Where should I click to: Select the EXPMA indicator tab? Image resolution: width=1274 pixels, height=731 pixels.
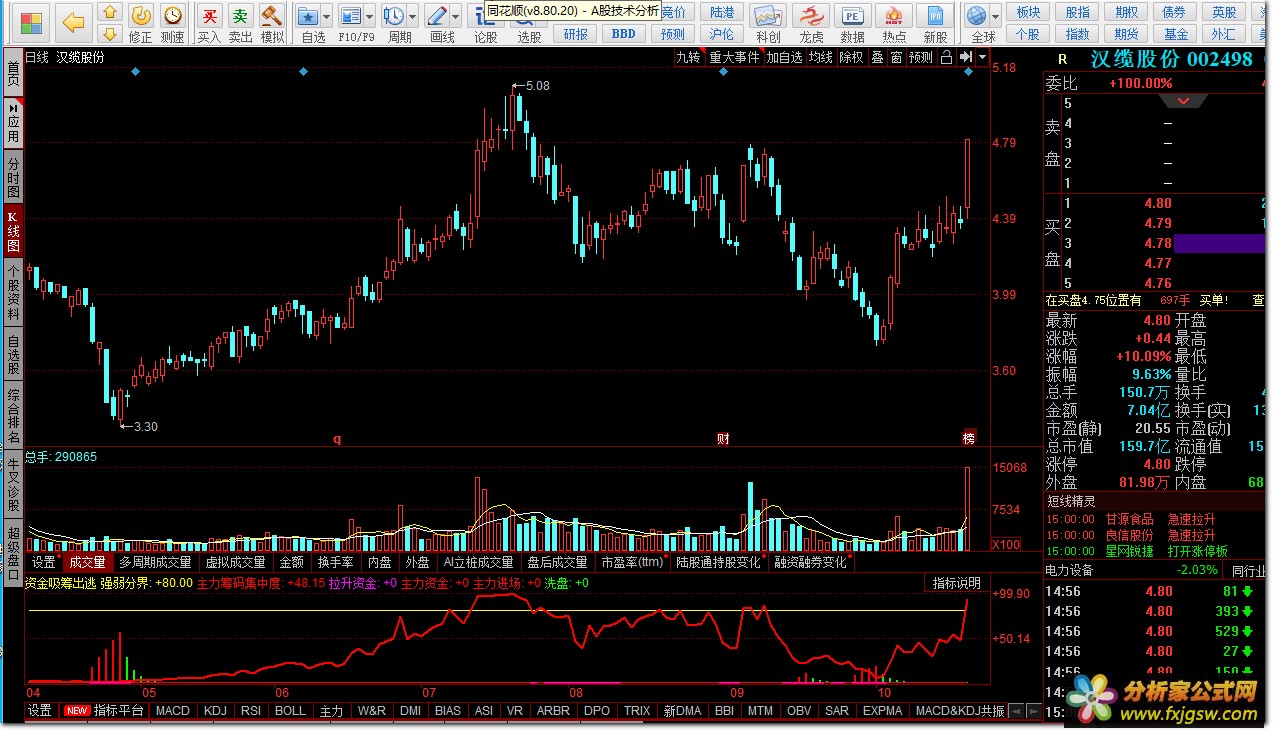coord(883,711)
